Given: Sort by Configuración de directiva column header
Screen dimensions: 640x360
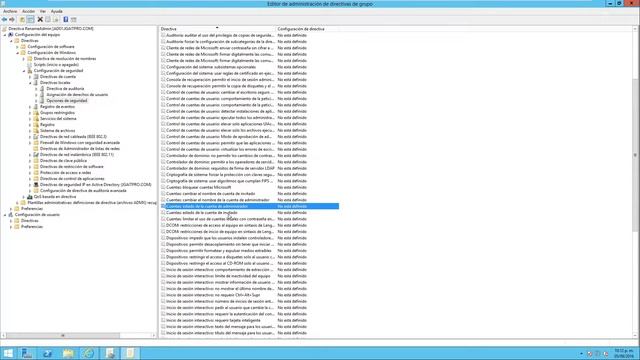Looking at the screenshot, I should 301,29.
